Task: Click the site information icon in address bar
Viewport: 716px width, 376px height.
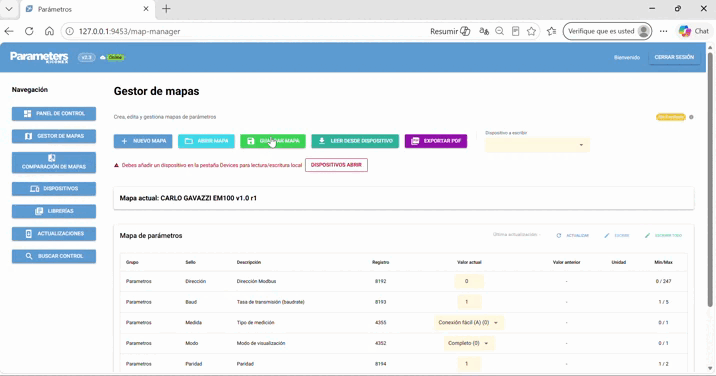Action: pos(69,31)
